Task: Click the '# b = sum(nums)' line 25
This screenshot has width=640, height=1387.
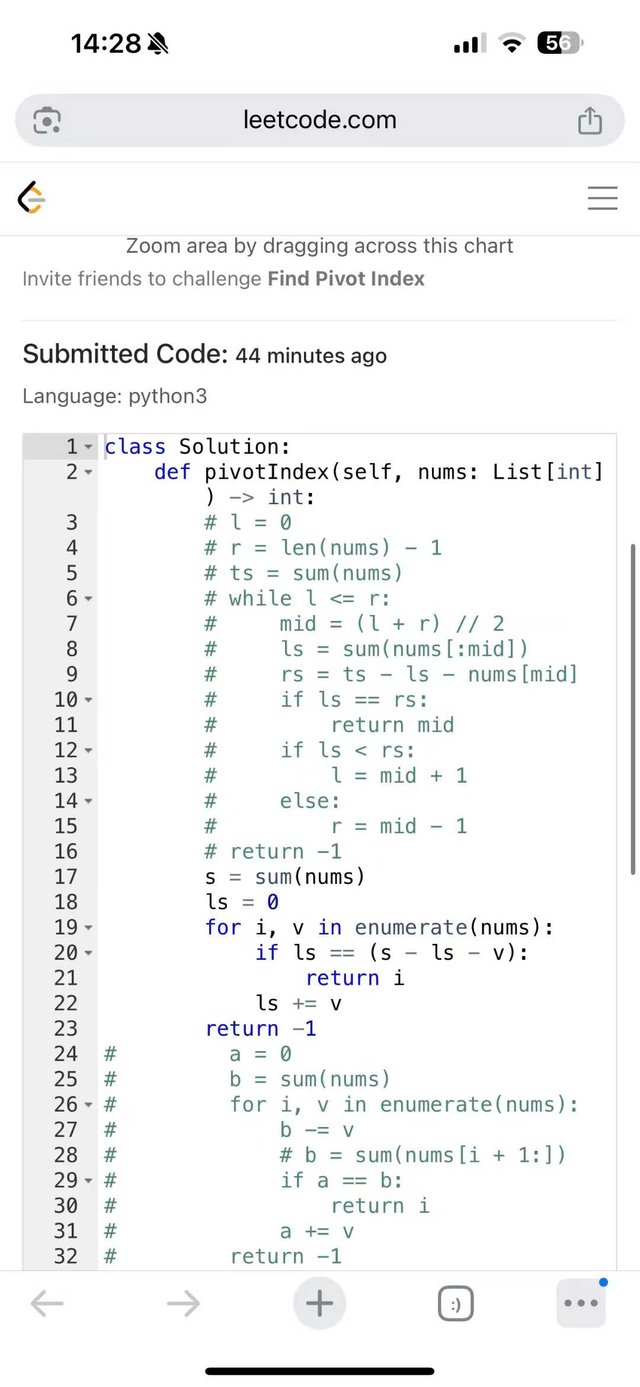Action: (x=248, y=1079)
